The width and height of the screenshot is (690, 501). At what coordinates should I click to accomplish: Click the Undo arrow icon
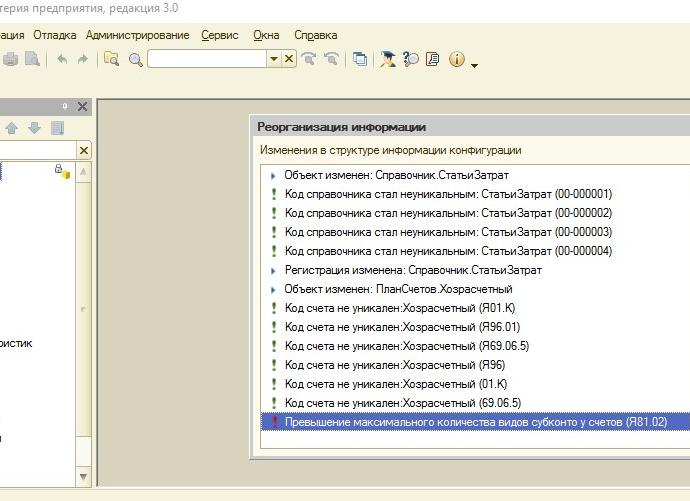coord(62,59)
